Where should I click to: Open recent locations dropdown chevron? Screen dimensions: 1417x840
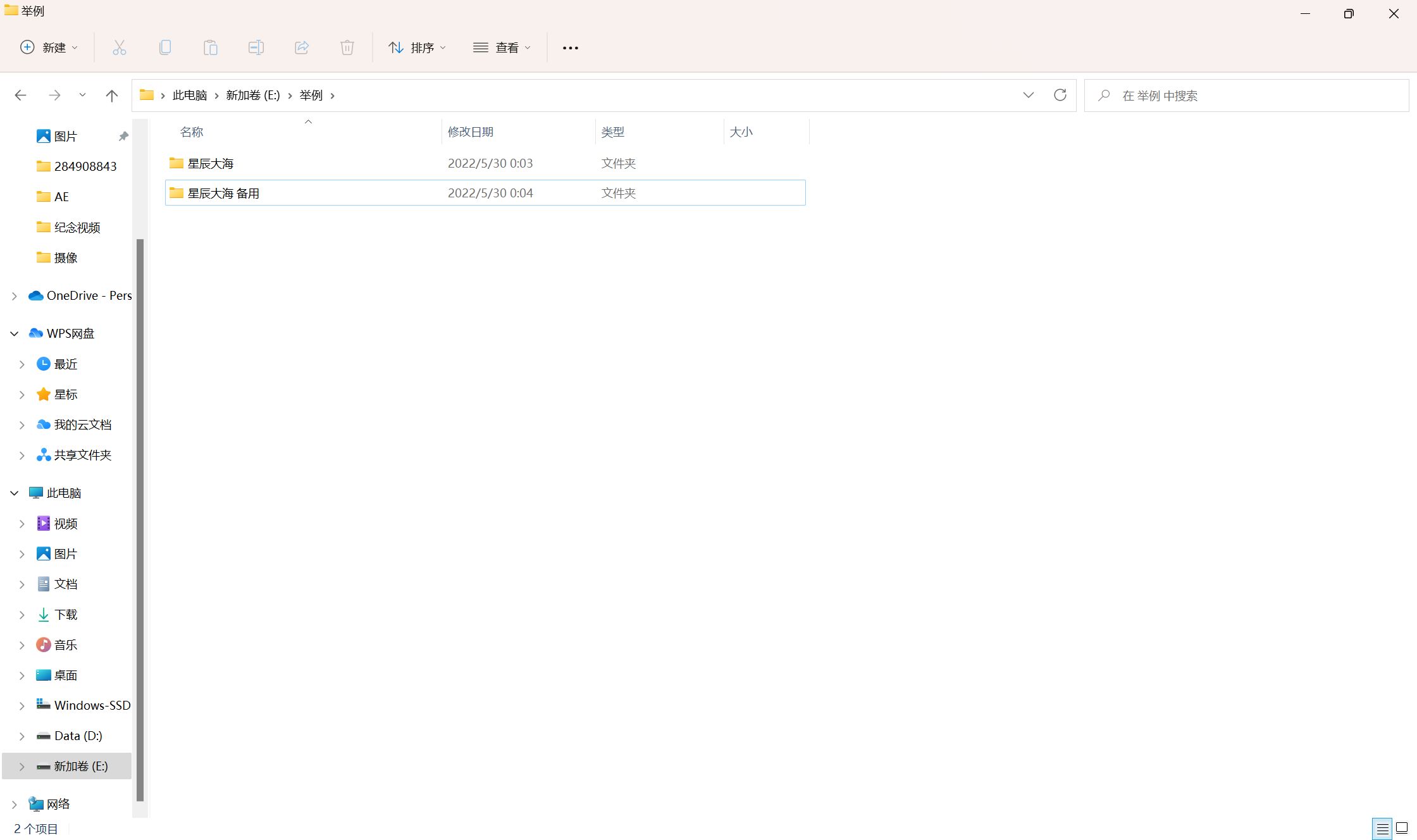point(82,96)
